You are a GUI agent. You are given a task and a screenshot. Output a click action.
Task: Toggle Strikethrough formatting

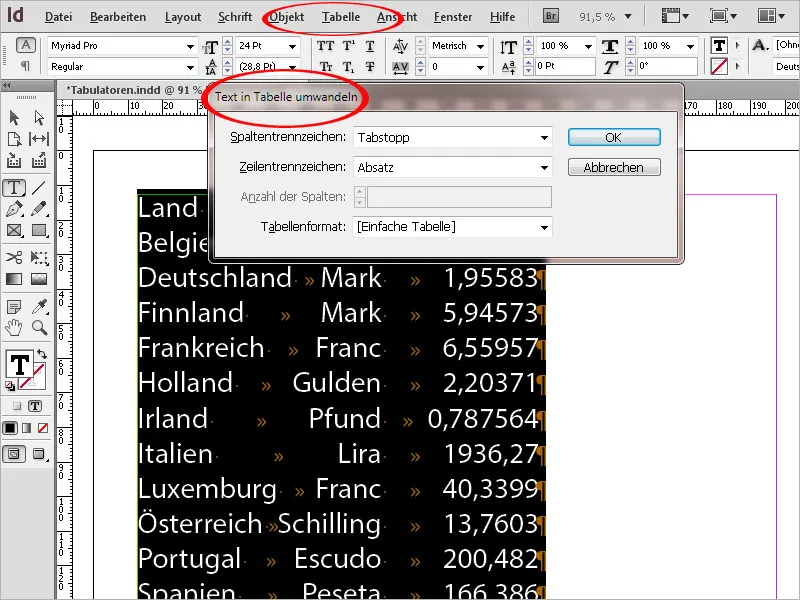[x=370, y=67]
